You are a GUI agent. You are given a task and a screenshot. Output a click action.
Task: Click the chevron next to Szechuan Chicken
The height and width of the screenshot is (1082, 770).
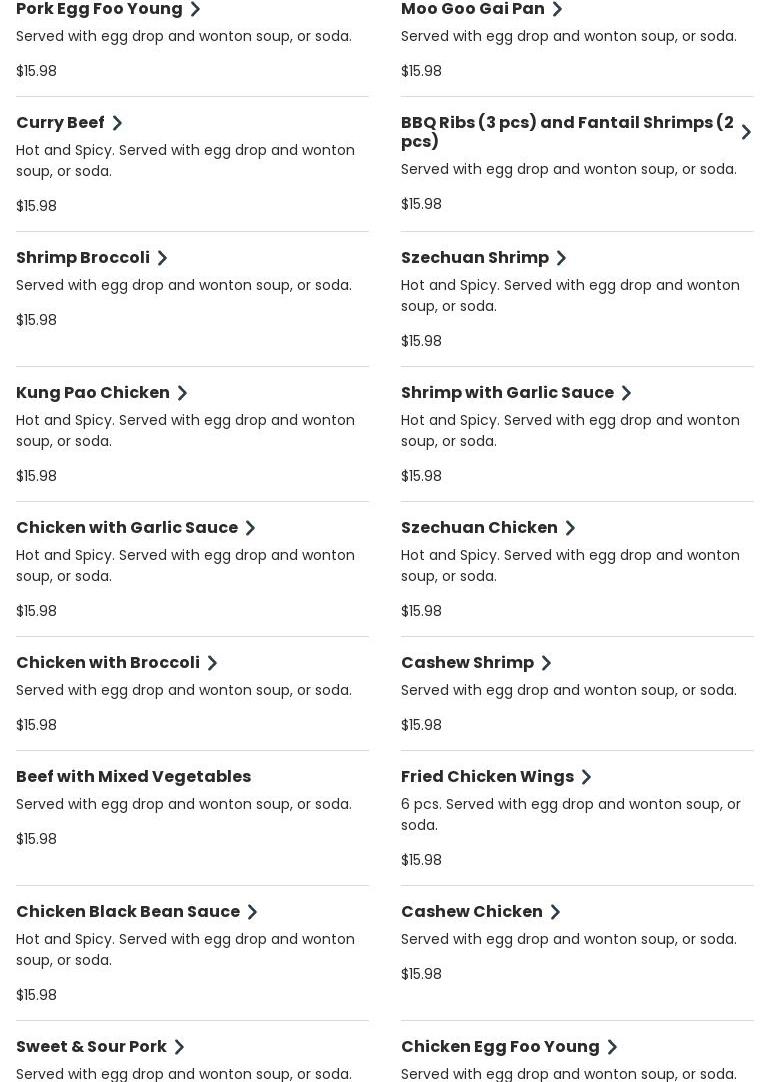(570, 528)
